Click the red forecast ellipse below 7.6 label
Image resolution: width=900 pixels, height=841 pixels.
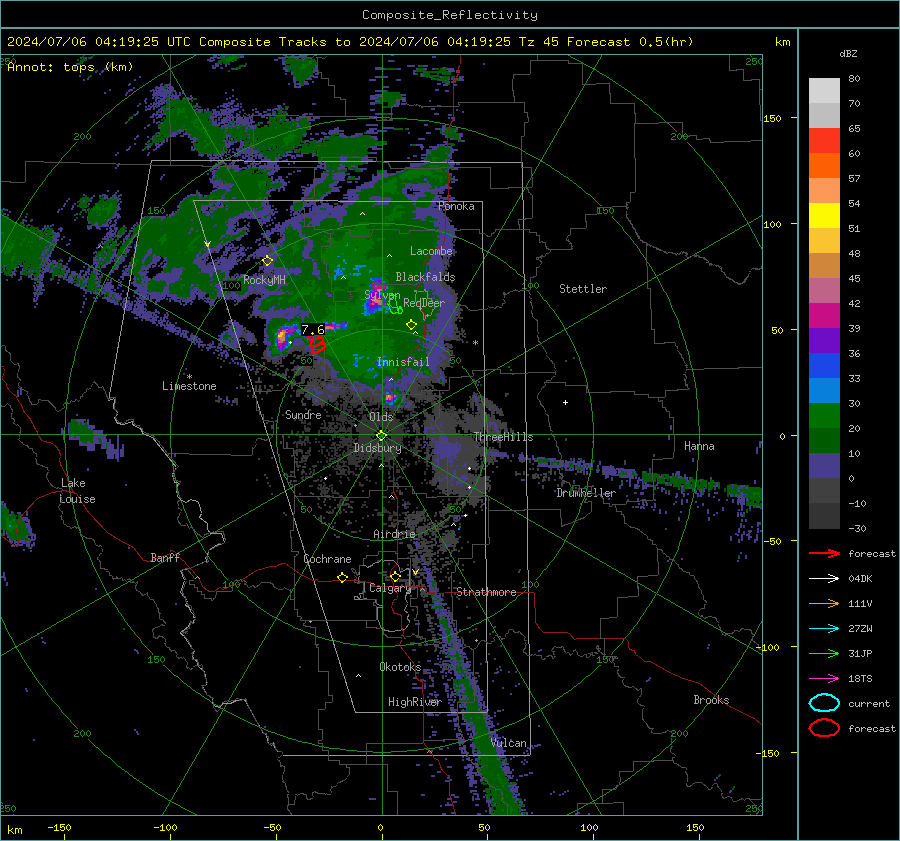(x=317, y=344)
